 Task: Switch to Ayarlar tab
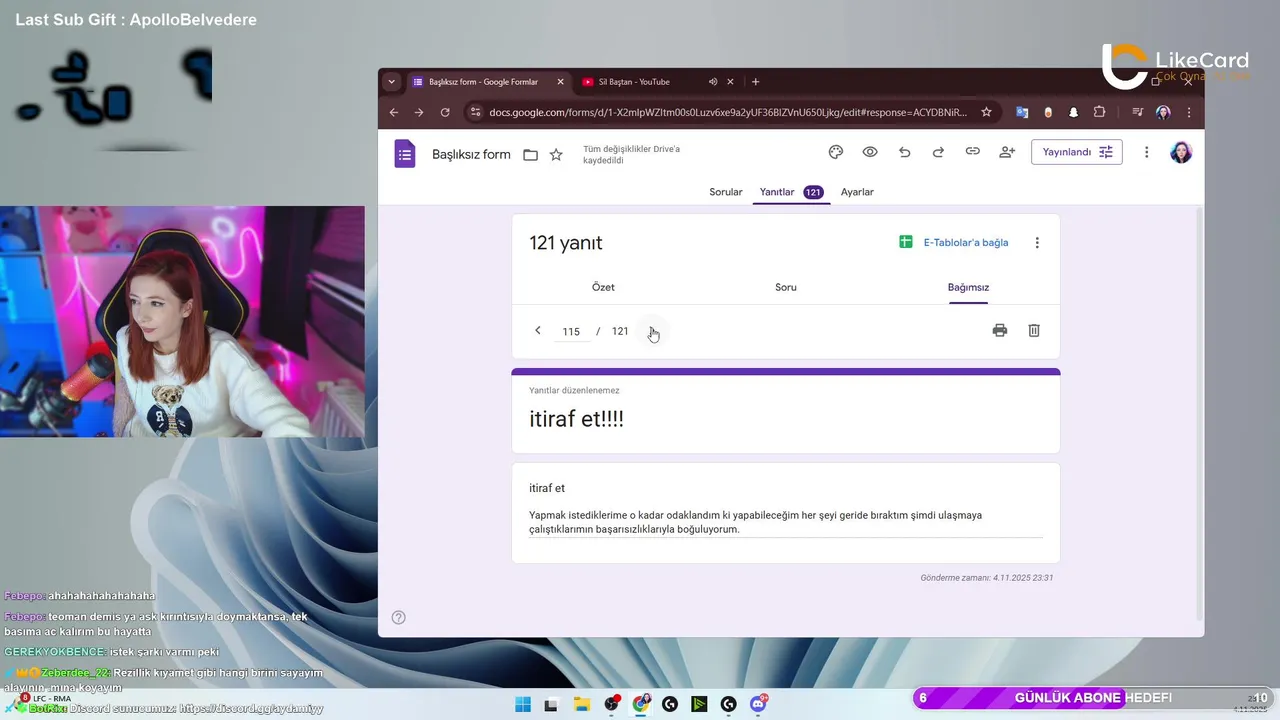(857, 192)
